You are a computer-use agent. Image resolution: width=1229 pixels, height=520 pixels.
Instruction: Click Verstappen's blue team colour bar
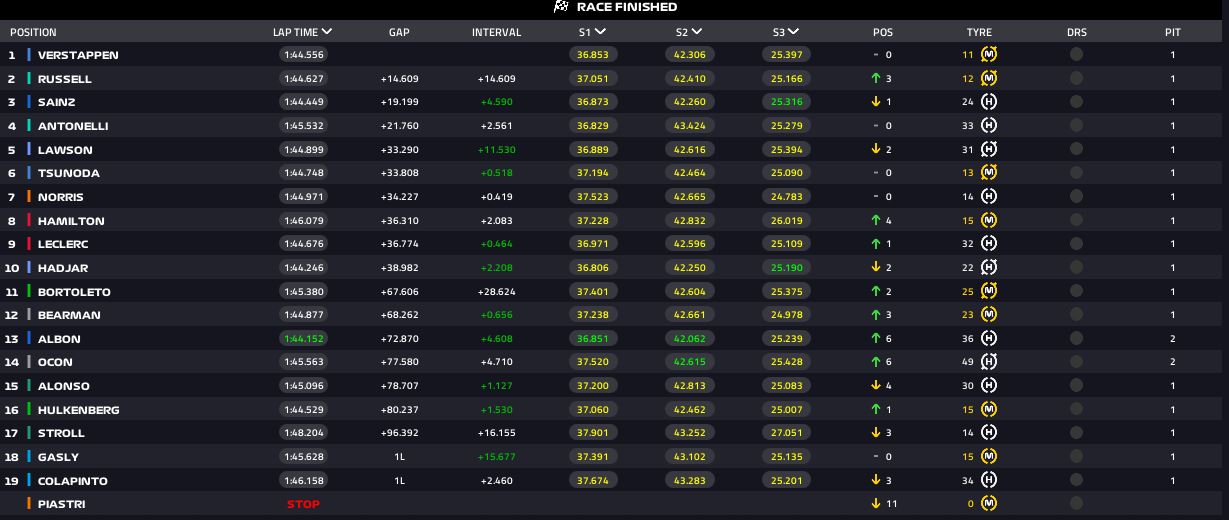pos(29,55)
